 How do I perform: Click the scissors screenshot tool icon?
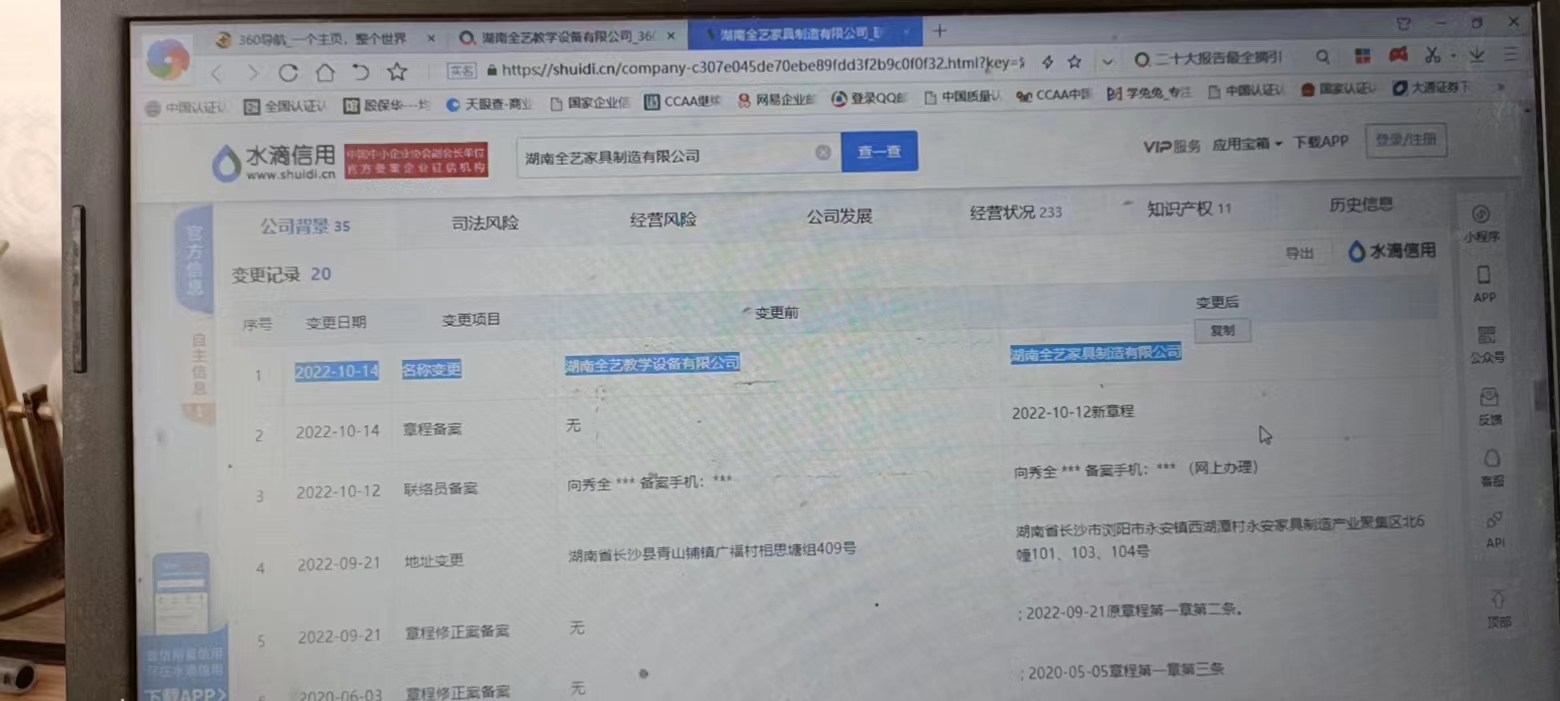1433,54
